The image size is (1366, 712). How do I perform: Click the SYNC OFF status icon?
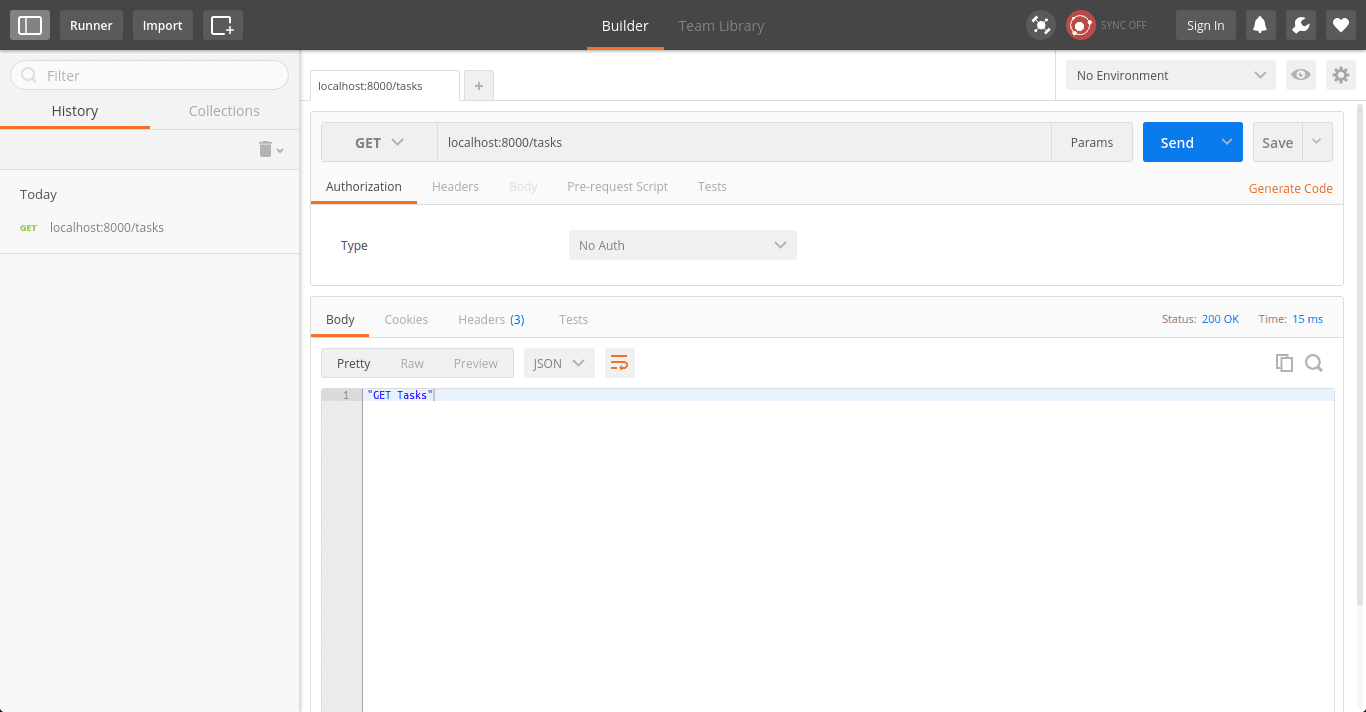[x=1080, y=25]
